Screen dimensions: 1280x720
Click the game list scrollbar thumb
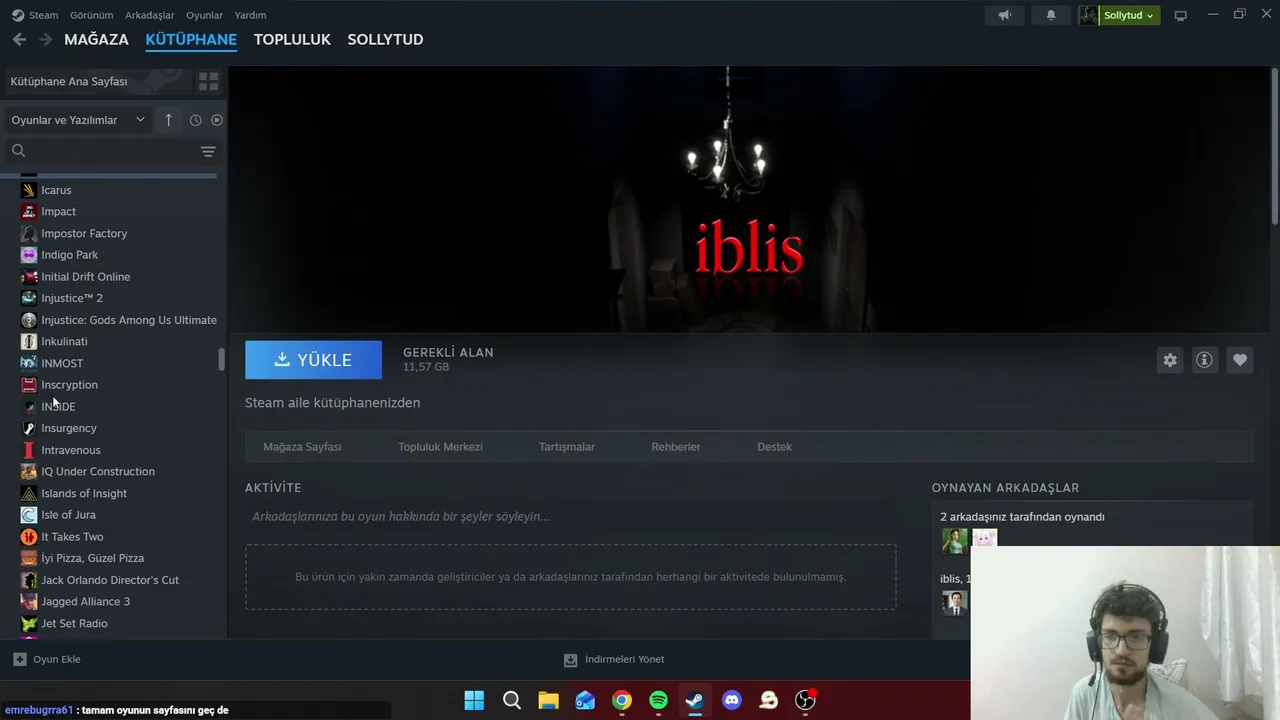222,359
